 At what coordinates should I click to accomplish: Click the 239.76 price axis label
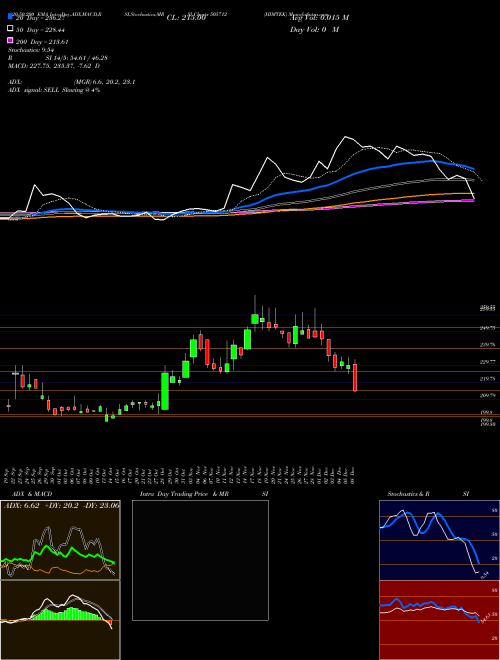[x=487, y=345]
